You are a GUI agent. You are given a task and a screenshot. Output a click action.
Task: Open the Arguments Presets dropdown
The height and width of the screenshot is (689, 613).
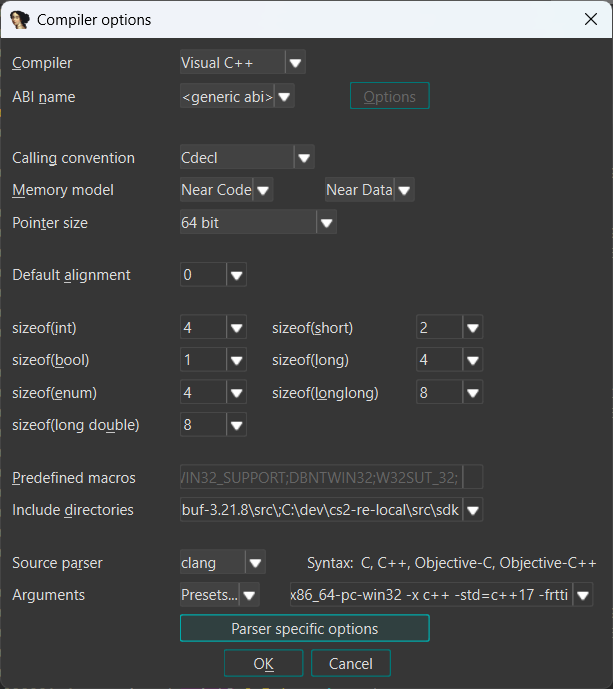(219, 595)
